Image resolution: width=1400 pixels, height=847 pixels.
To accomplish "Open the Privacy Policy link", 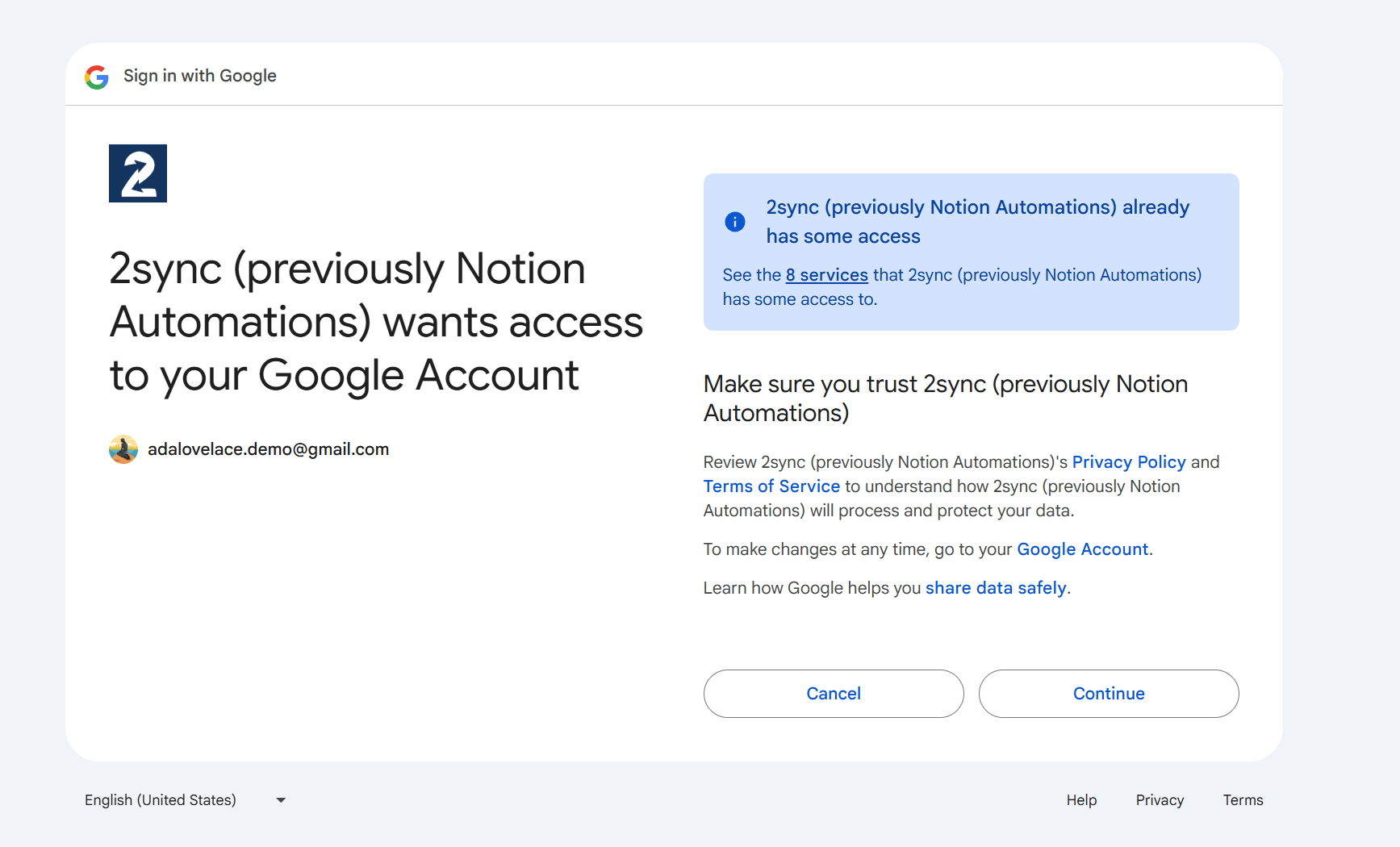I will [1129, 462].
